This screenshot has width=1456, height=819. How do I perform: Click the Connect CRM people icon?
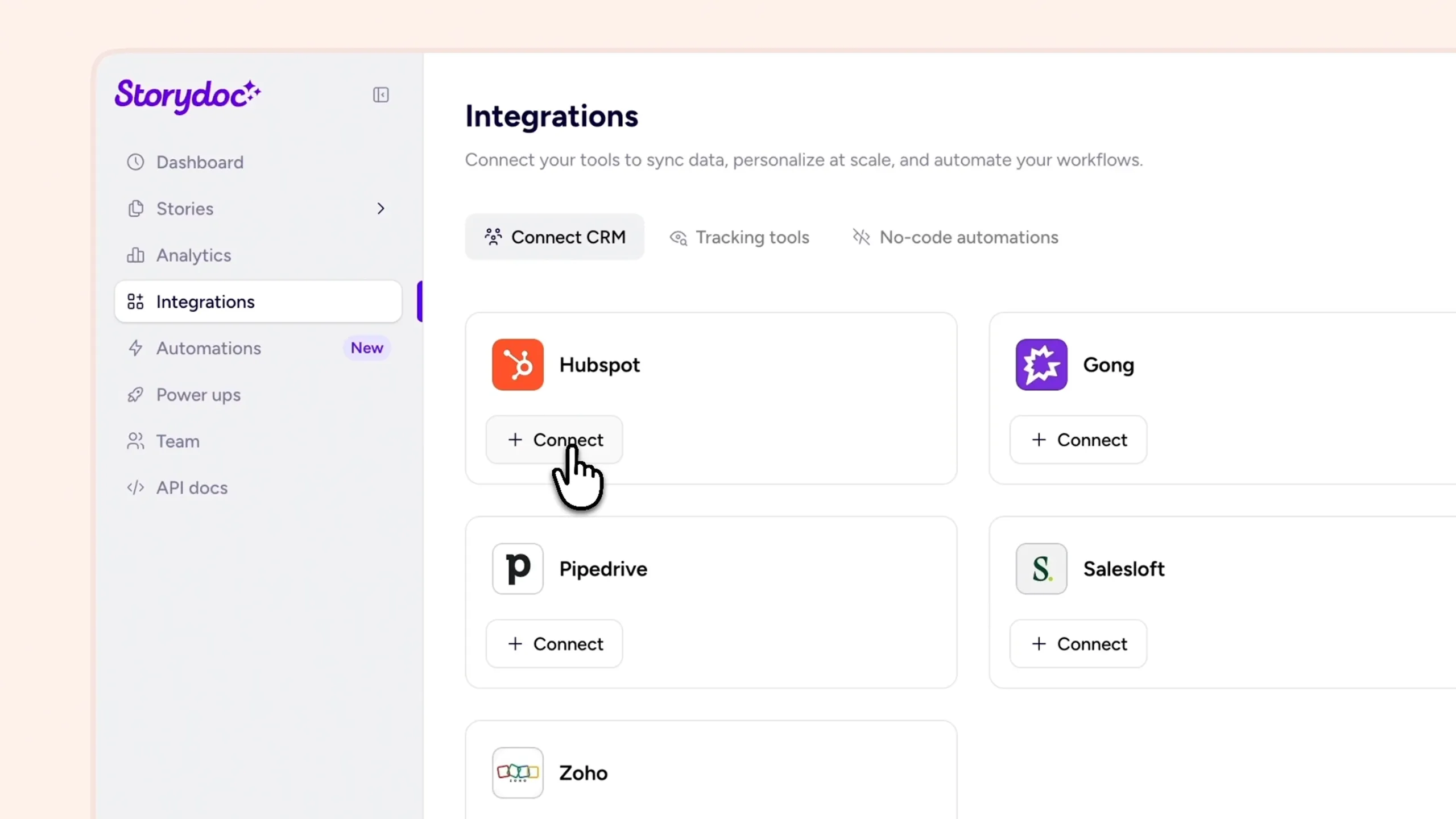[493, 237]
